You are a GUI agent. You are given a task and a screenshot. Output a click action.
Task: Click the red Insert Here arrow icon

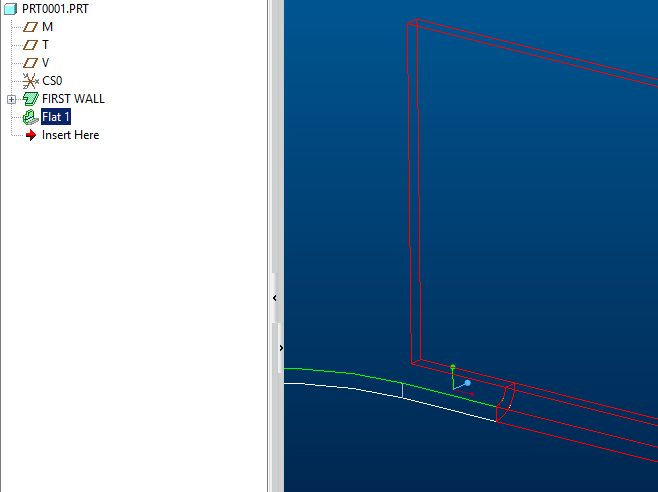coord(31,135)
